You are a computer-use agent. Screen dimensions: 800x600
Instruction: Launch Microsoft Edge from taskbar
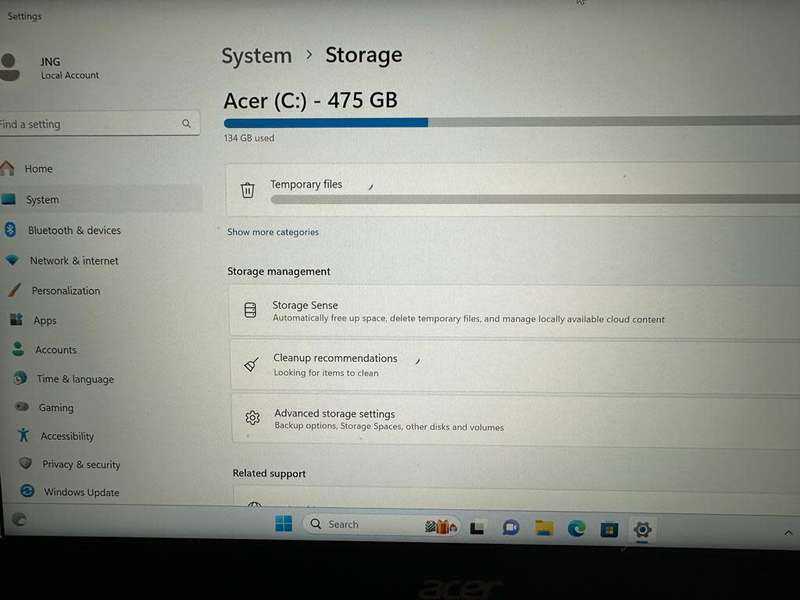577,529
